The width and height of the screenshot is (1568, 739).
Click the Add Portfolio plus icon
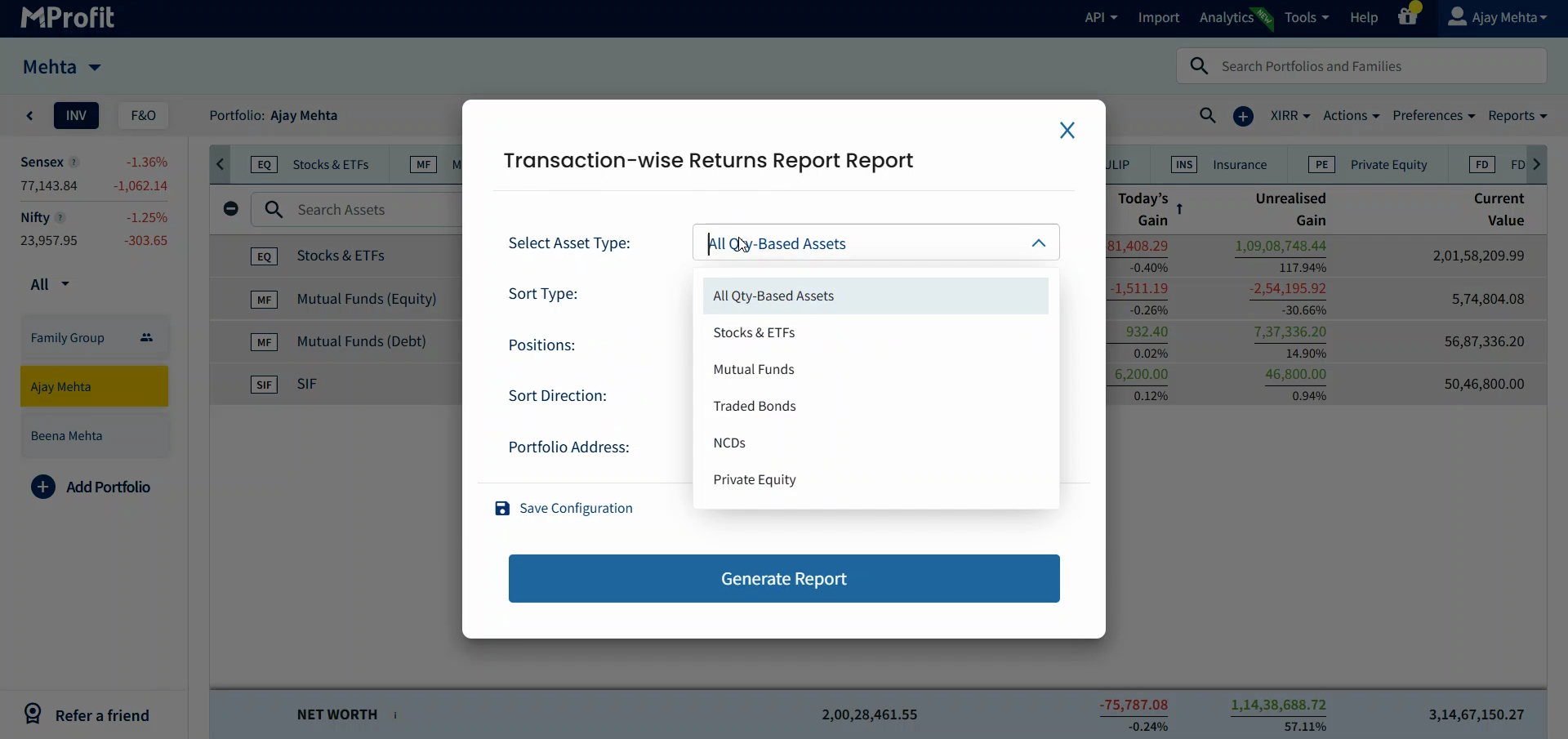(x=43, y=487)
